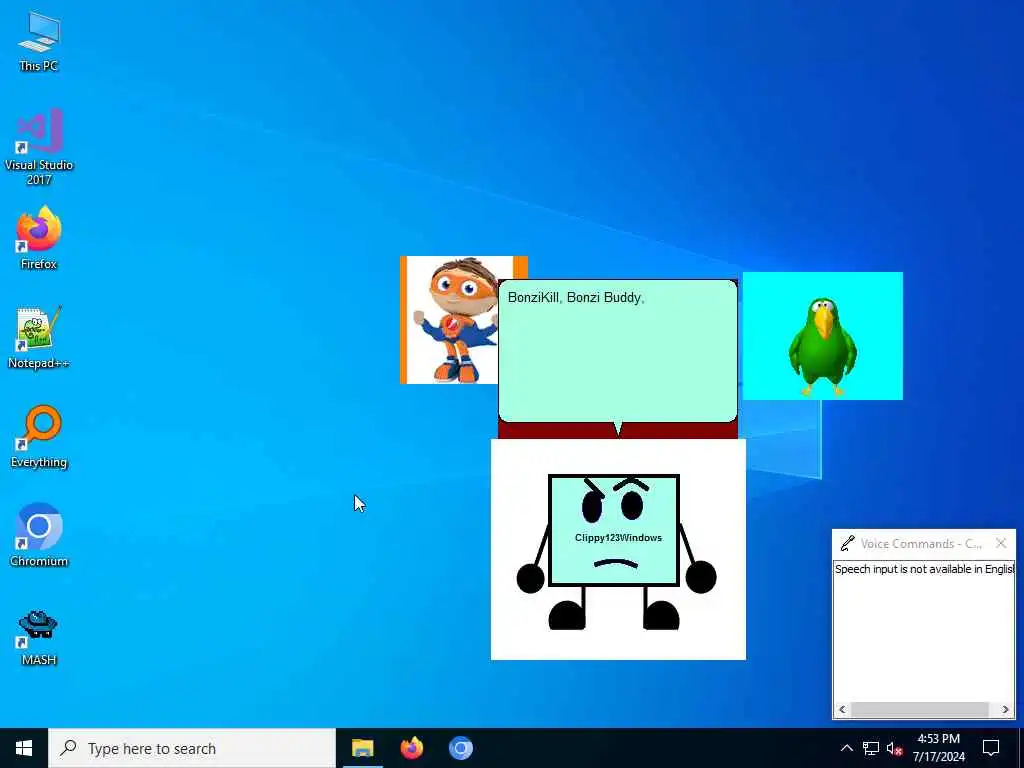1024x768 pixels.
Task: Select the MASH desktop shortcut
Action: tap(39, 637)
